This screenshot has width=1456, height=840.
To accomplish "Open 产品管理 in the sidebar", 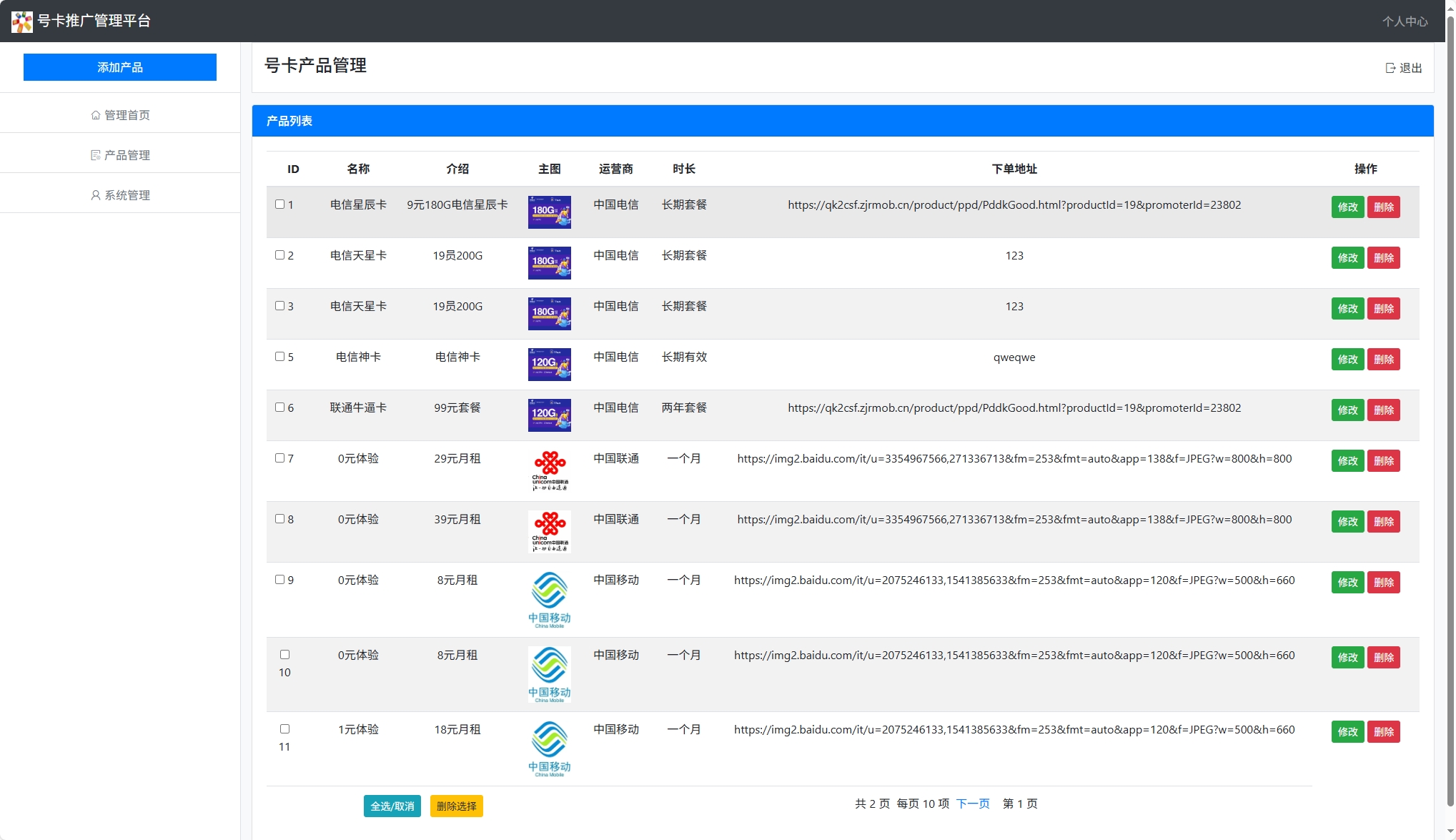I will (120, 155).
